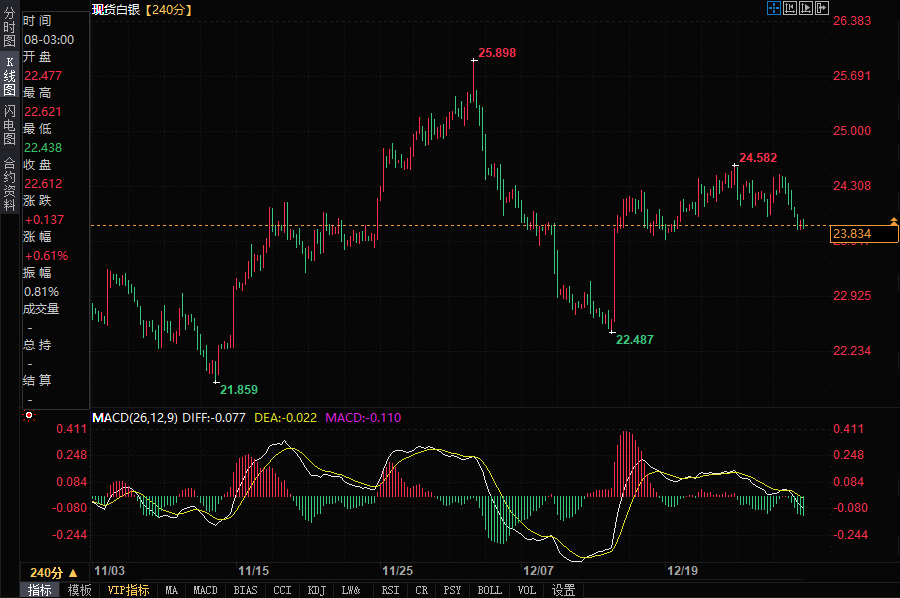Click the 25.898 peak price marker
This screenshot has height=598, width=900.
(496, 52)
